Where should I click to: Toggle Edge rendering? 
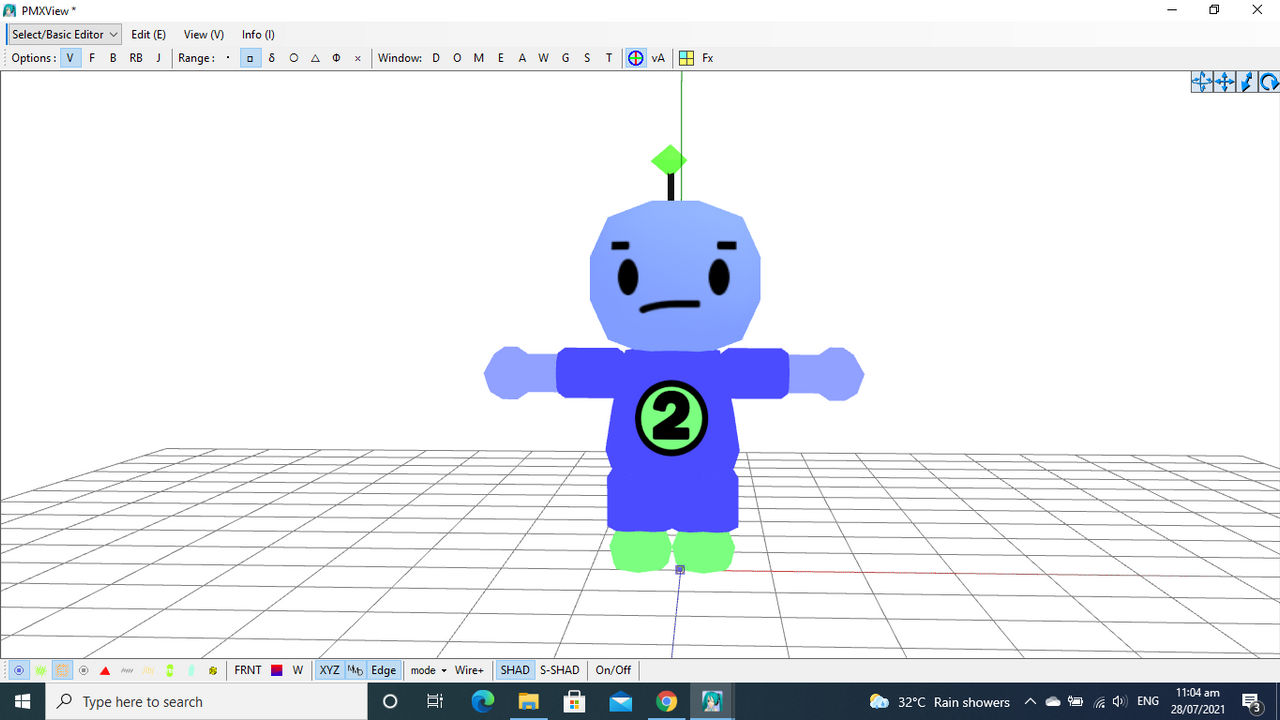coord(384,670)
